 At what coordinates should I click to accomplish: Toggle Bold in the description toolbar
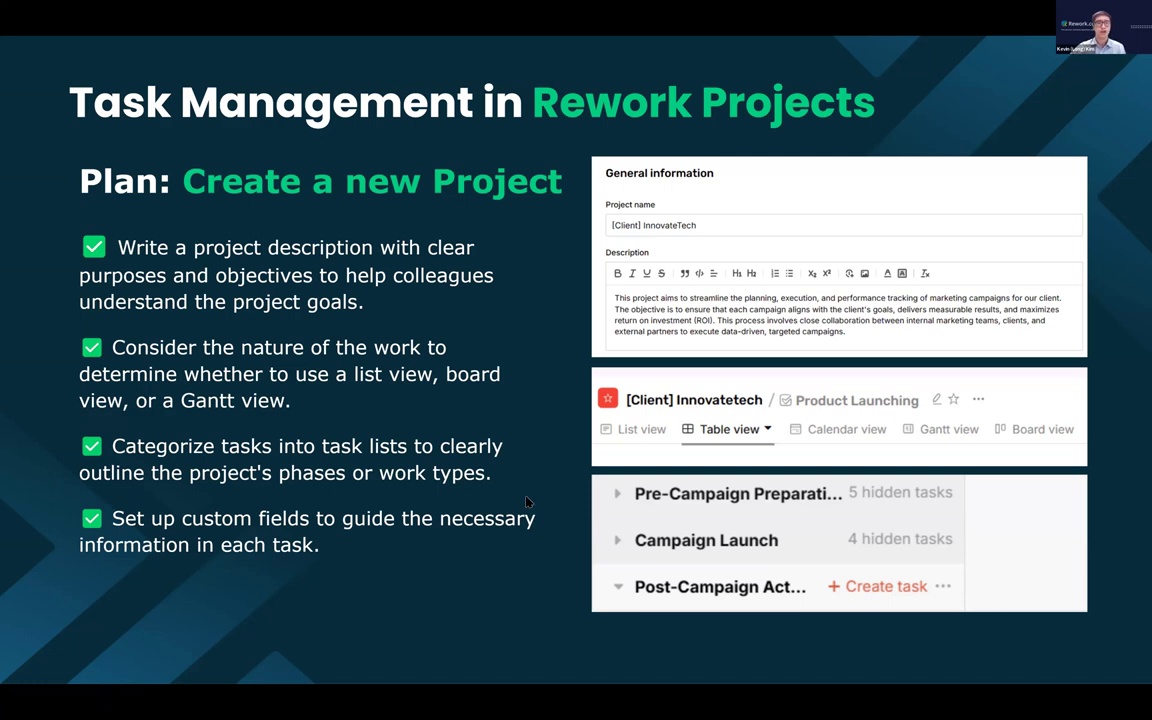pyautogui.click(x=617, y=273)
